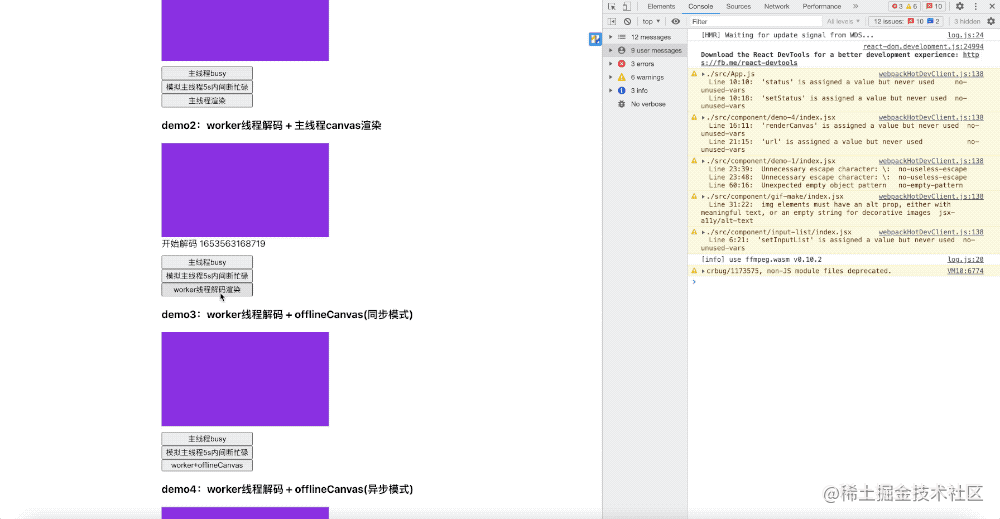Toggle the console sidebar show/hide icon

612,22
